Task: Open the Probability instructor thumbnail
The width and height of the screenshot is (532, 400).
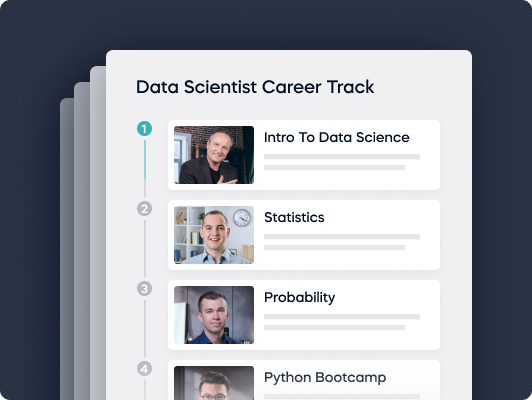Action: (x=214, y=315)
